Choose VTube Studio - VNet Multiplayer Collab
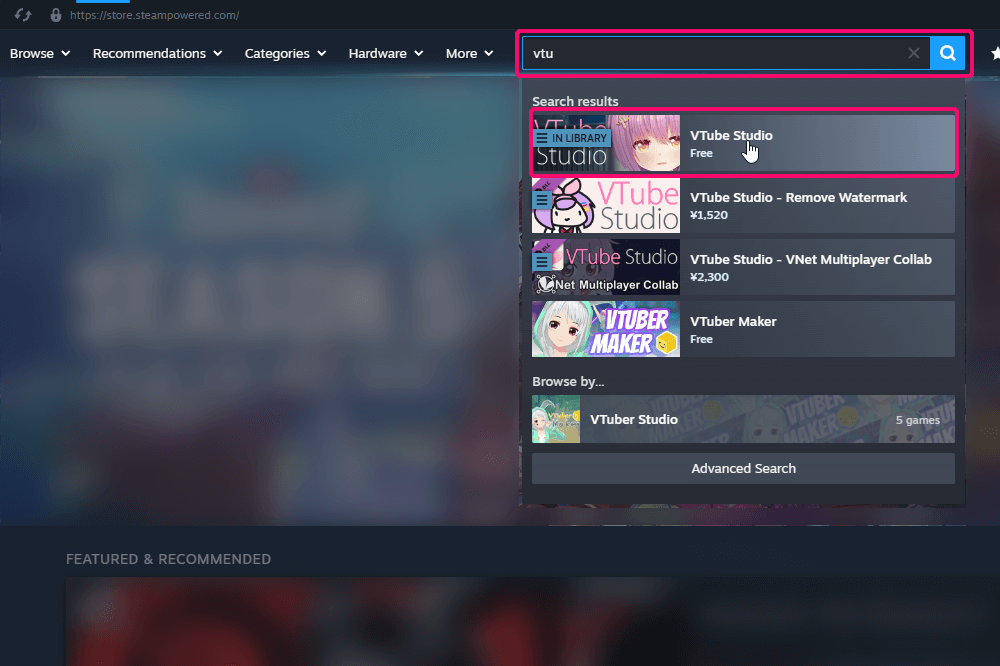The width and height of the screenshot is (1000, 666). [x=810, y=259]
